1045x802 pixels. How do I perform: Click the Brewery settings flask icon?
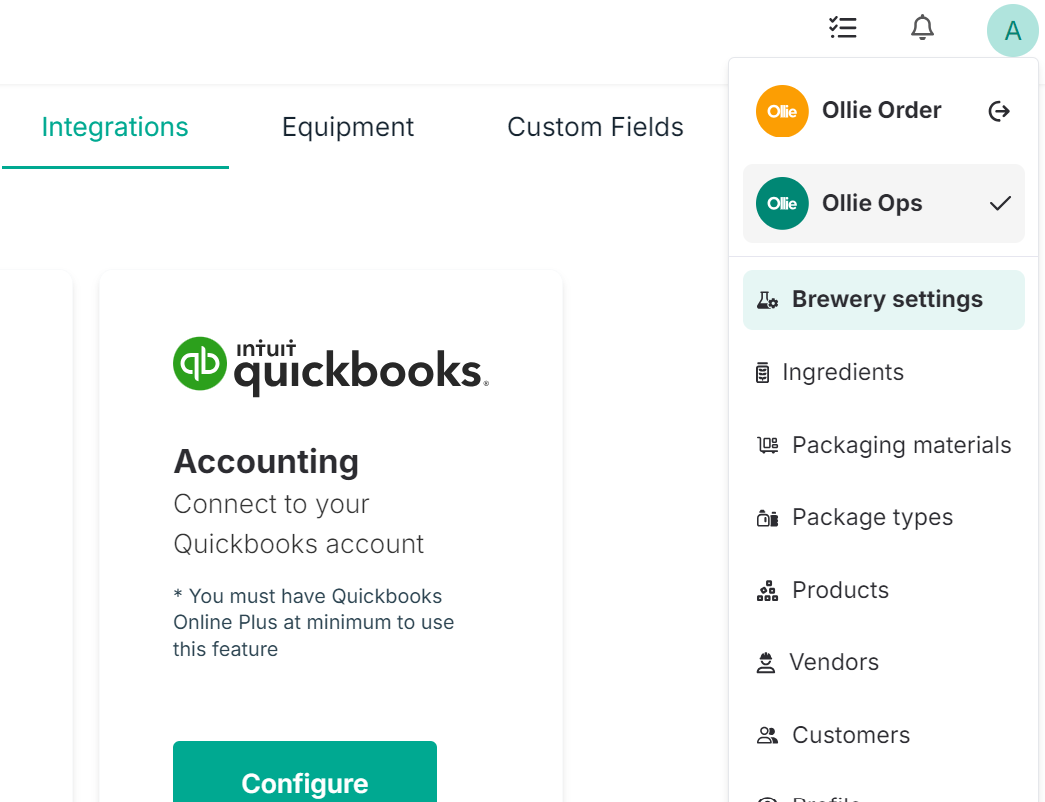(767, 300)
